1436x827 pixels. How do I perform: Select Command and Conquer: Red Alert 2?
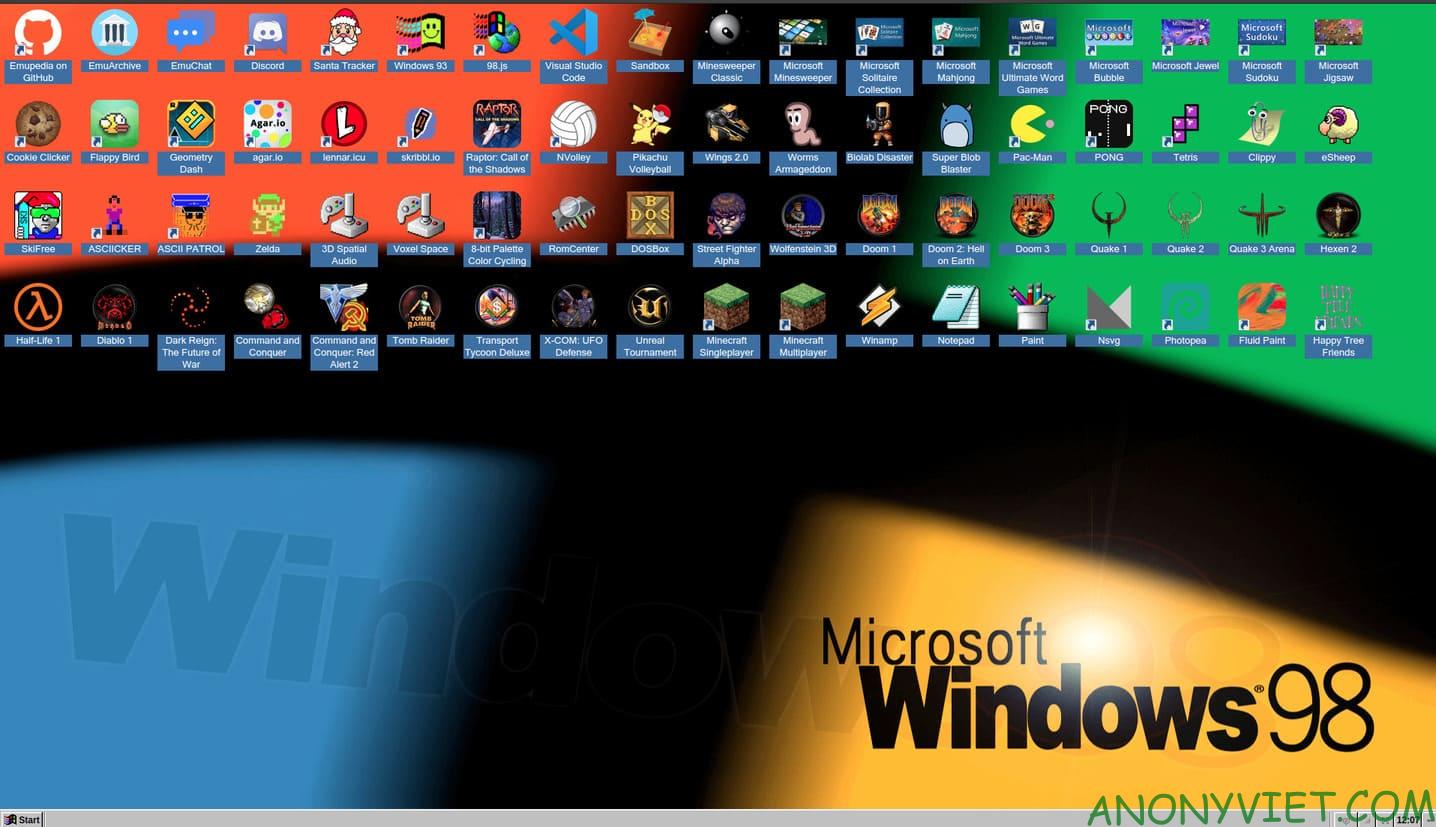[x=344, y=307]
